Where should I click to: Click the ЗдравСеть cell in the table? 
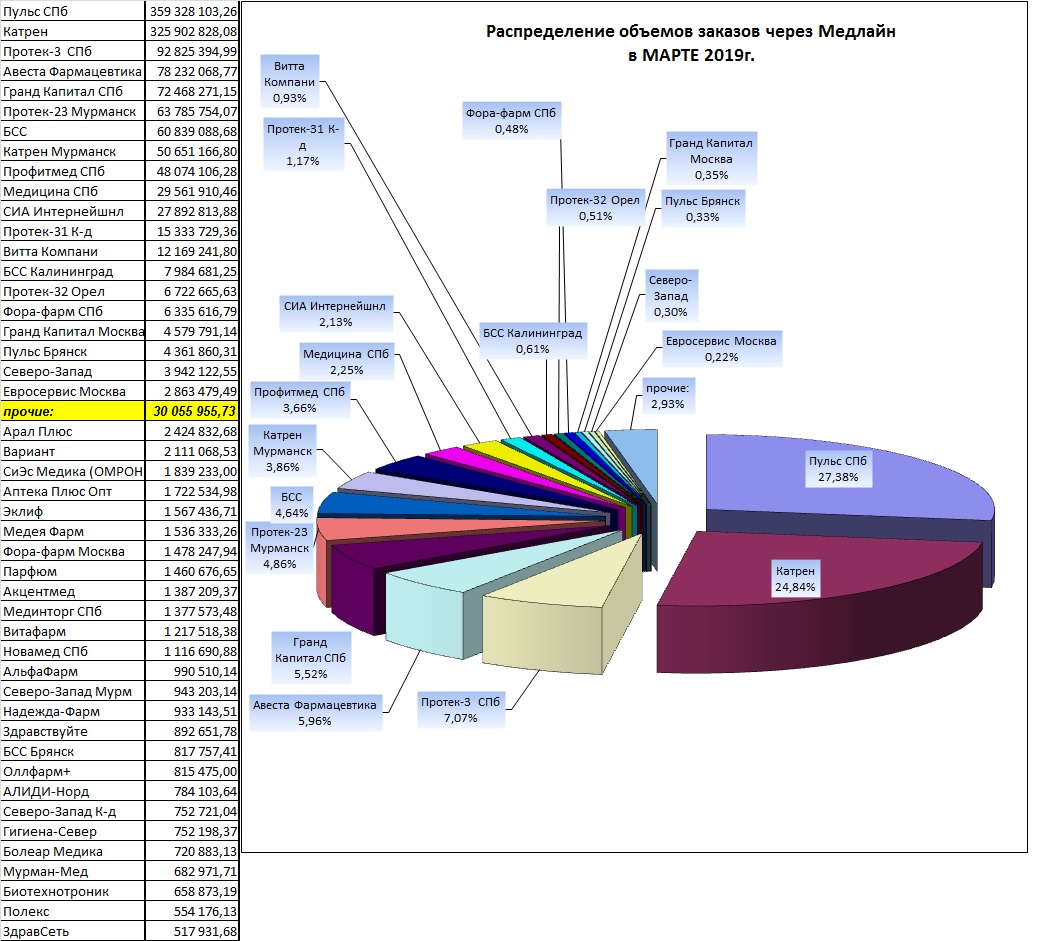coord(72,931)
